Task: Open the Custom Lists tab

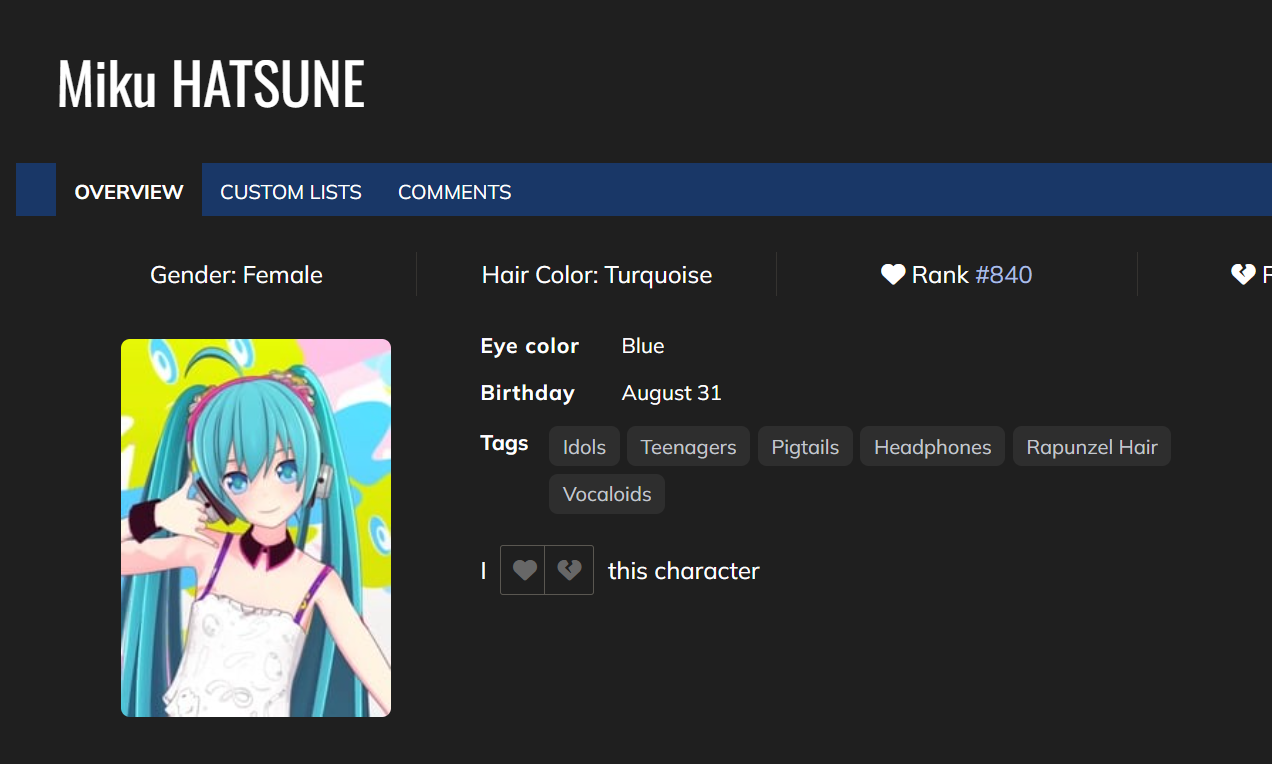Action: [x=291, y=191]
